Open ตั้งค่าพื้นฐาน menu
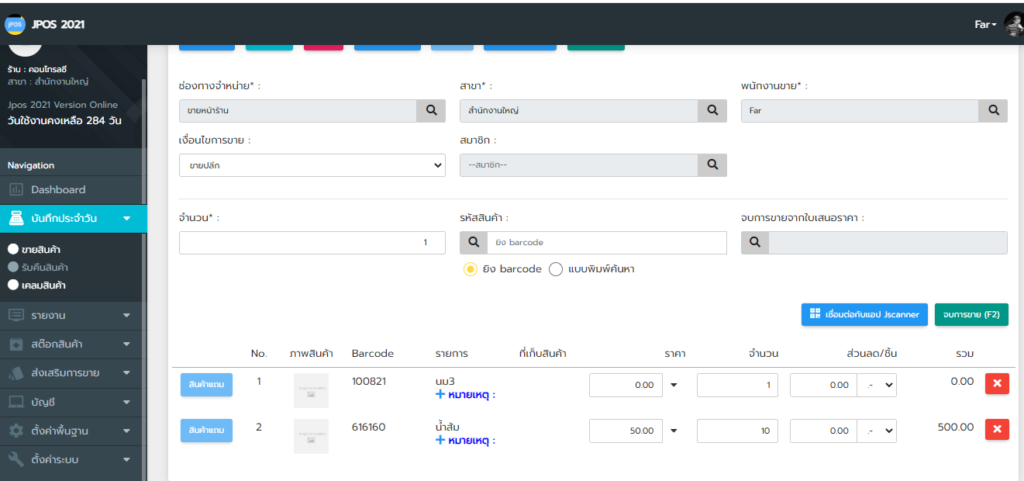1024x481 pixels. [71, 431]
